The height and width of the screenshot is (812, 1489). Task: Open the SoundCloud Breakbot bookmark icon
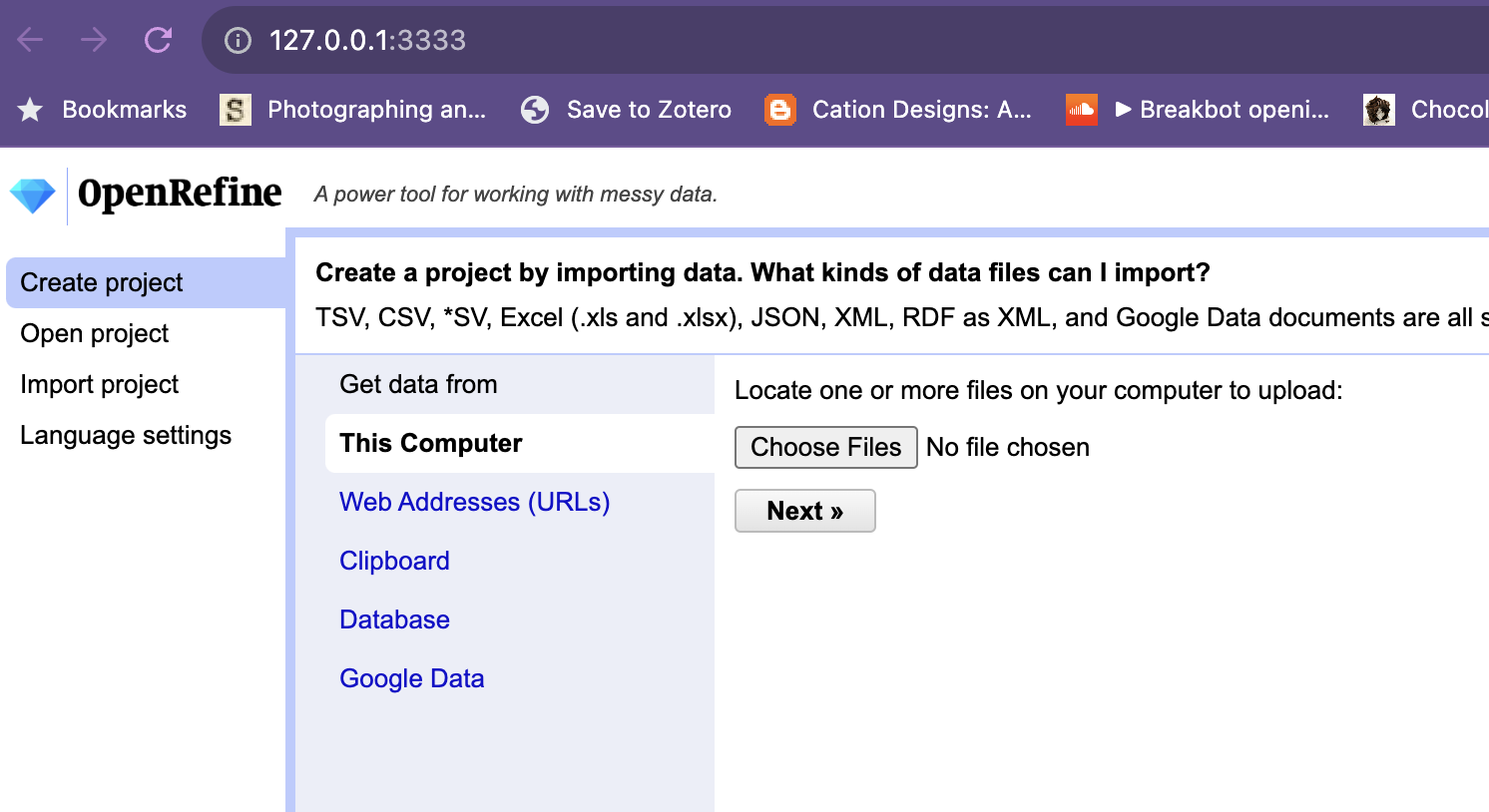click(x=1081, y=110)
